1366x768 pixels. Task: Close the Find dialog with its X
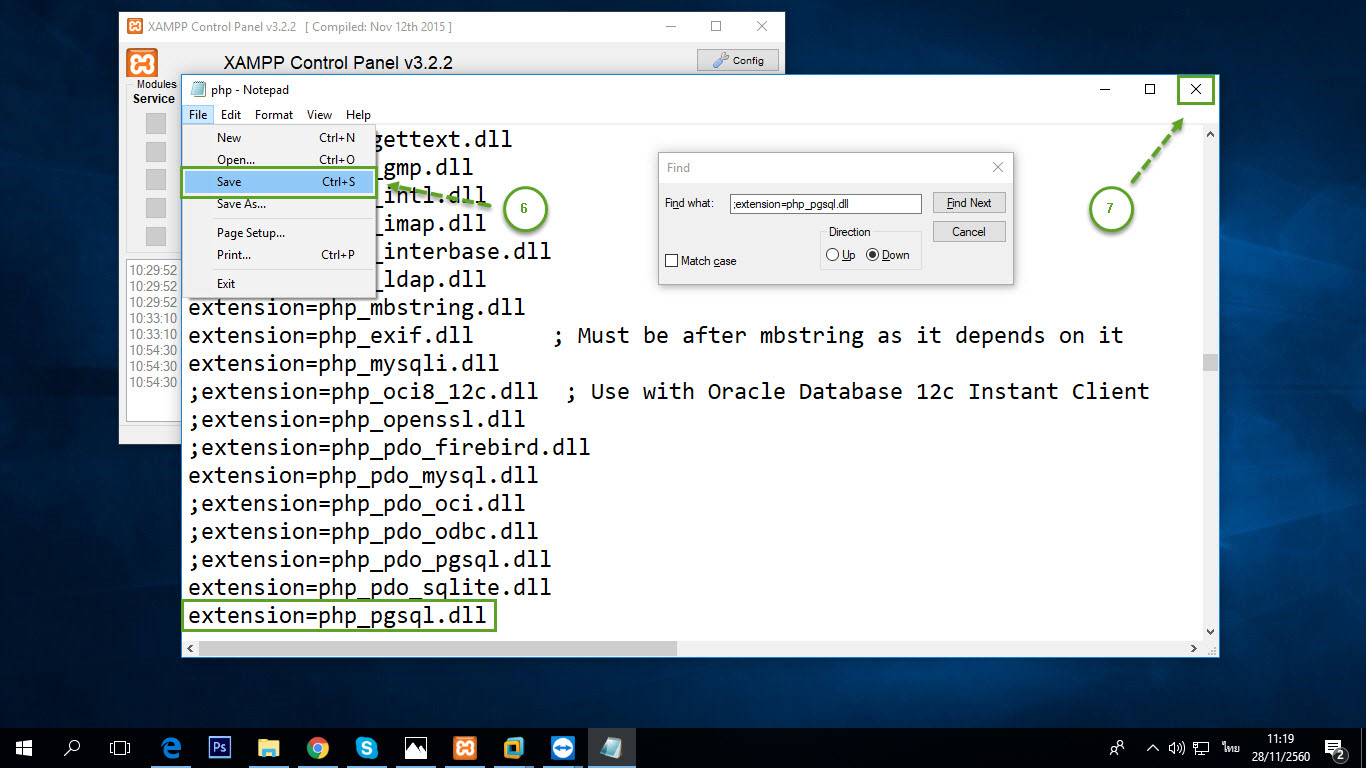(997, 168)
